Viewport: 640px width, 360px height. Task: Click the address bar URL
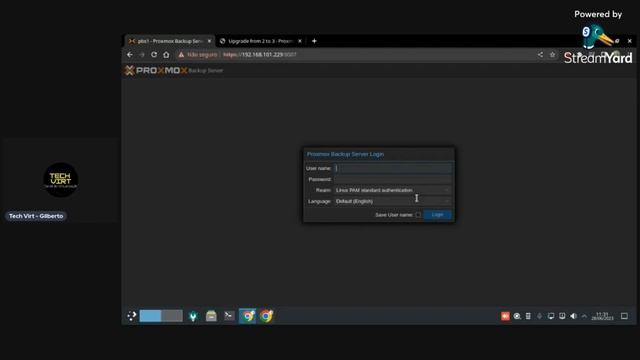click(x=260, y=54)
